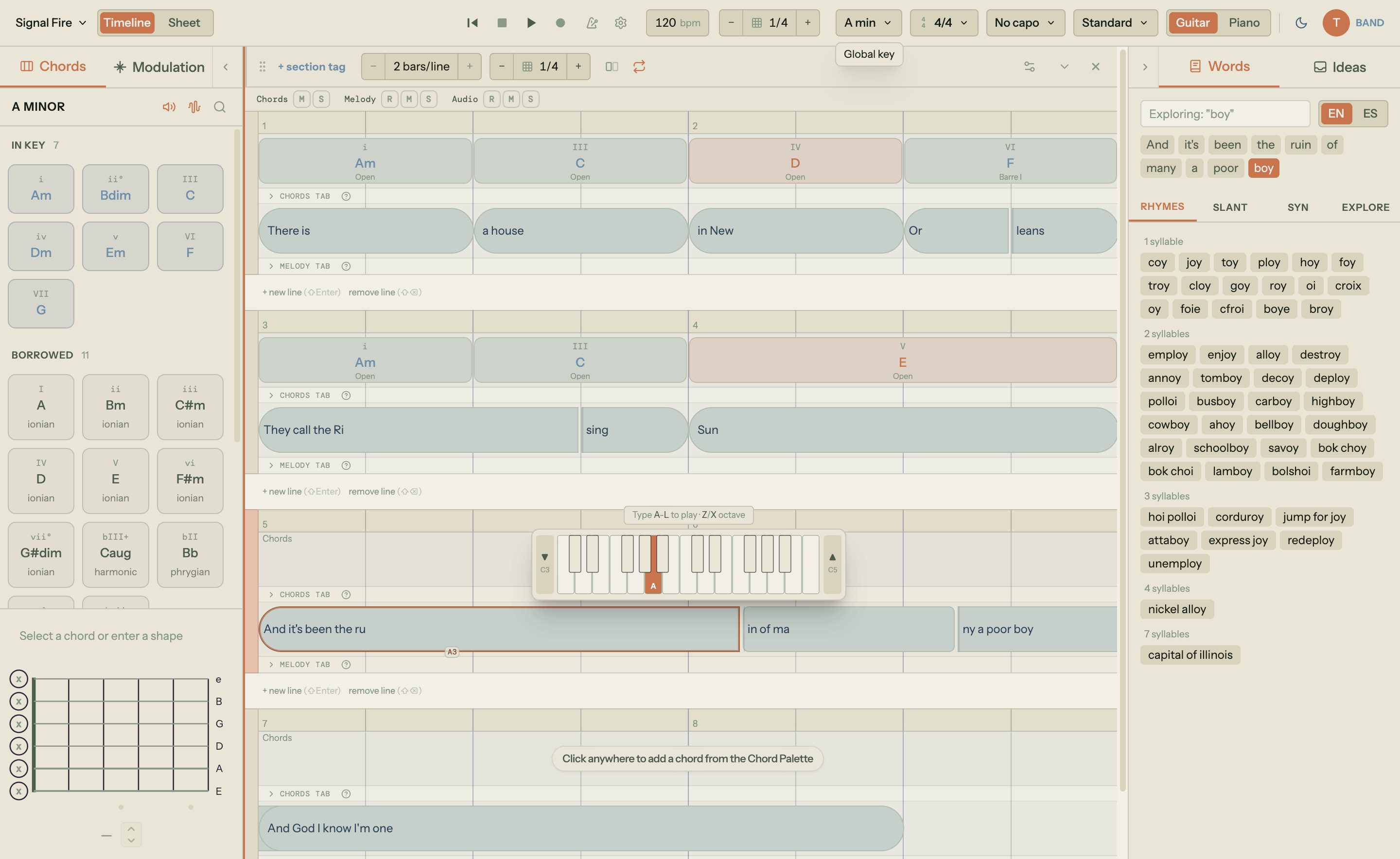Mute the Chords track M button

point(302,99)
